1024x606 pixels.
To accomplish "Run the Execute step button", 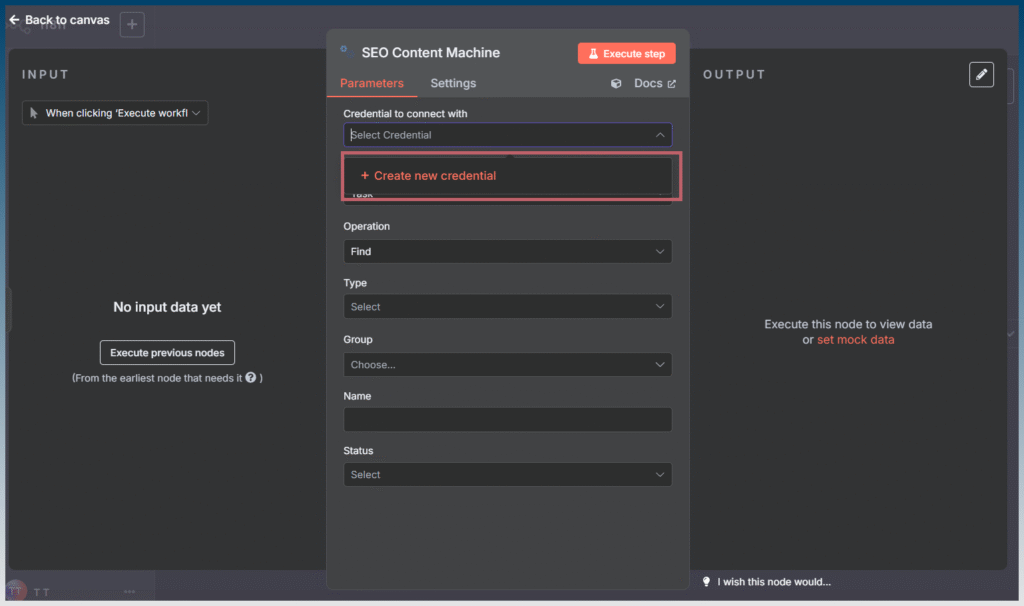I will (626, 54).
